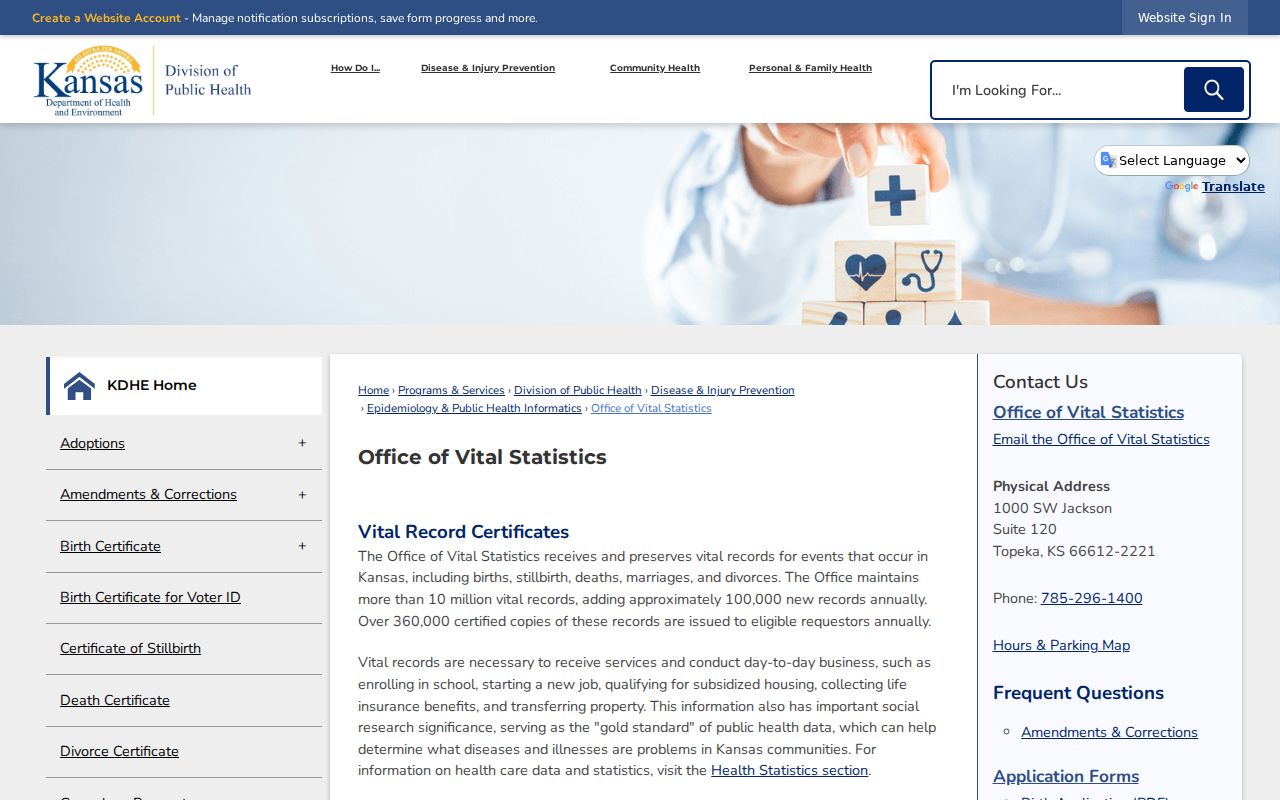Viewport: 1280px width, 800px height.
Task: Open Death Certificate sidebar item
Action: [x=115, y=700]
